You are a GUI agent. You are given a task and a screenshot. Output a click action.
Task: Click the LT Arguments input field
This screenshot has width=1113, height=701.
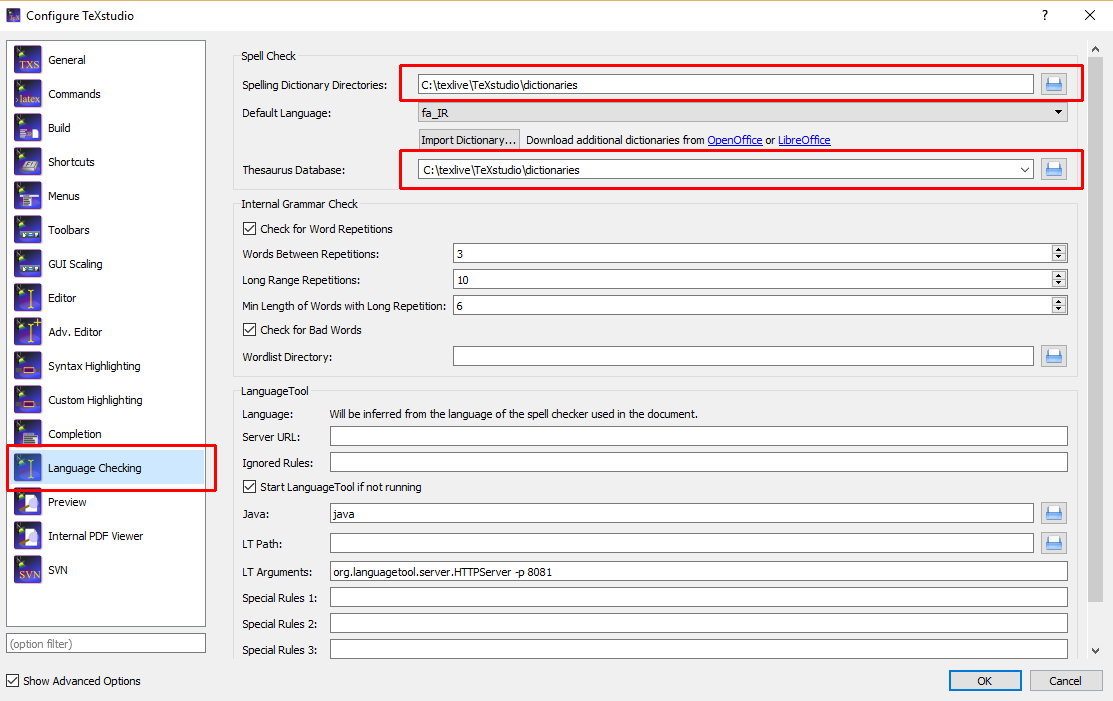(698, 572)
